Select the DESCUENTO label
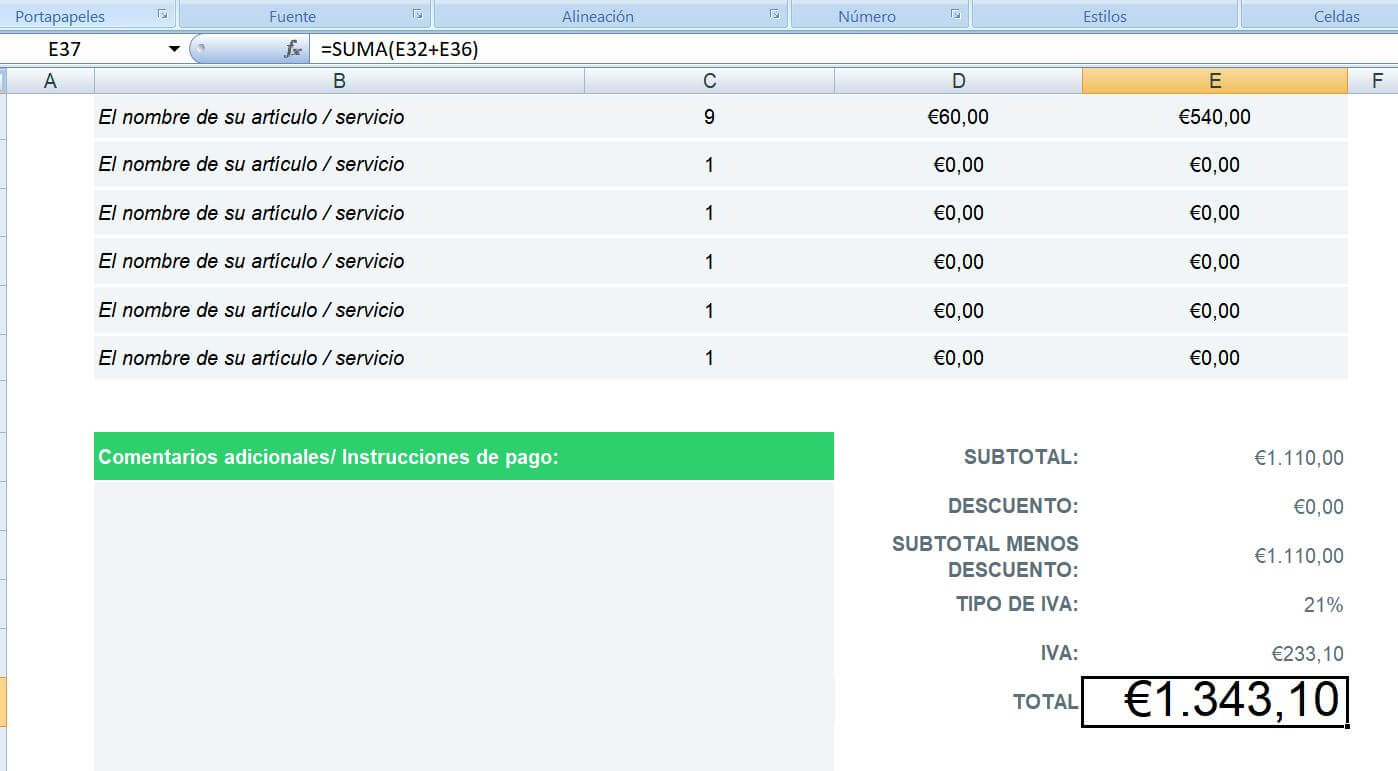This screenshot has width=1398, height=771. pos(1013,506)
